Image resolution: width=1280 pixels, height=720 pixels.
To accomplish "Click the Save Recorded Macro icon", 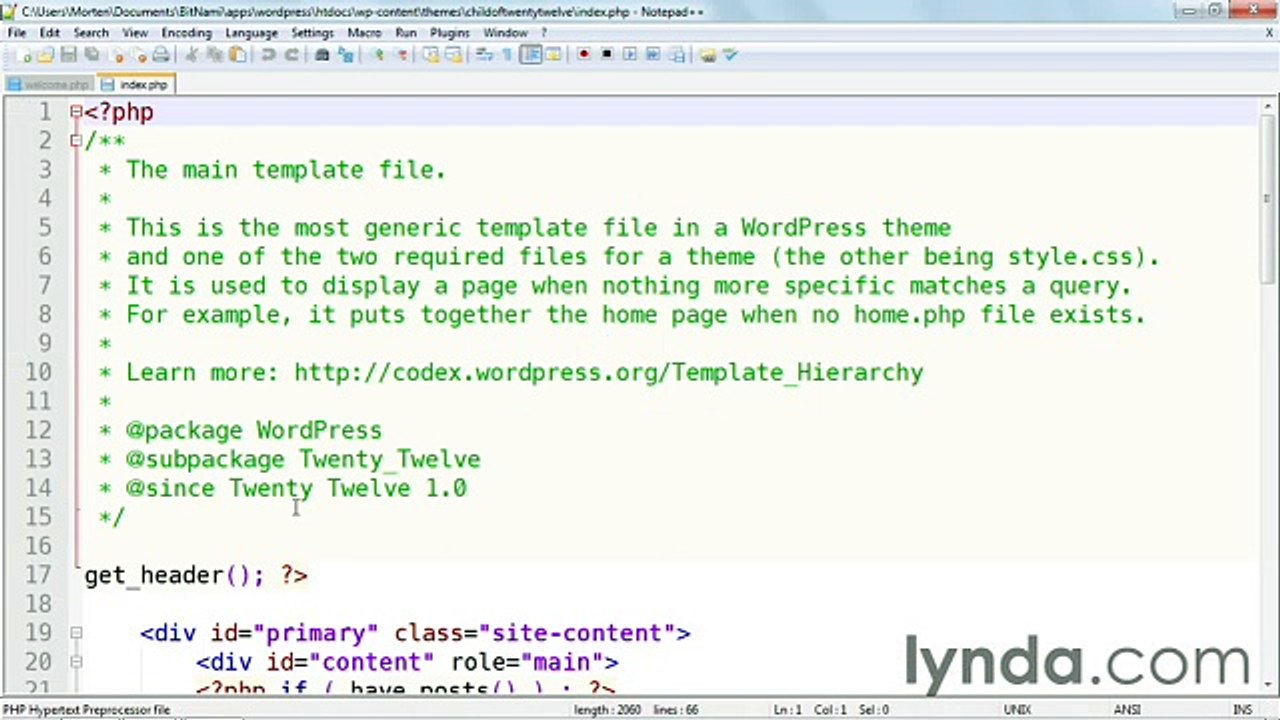I will click(677, 55).
